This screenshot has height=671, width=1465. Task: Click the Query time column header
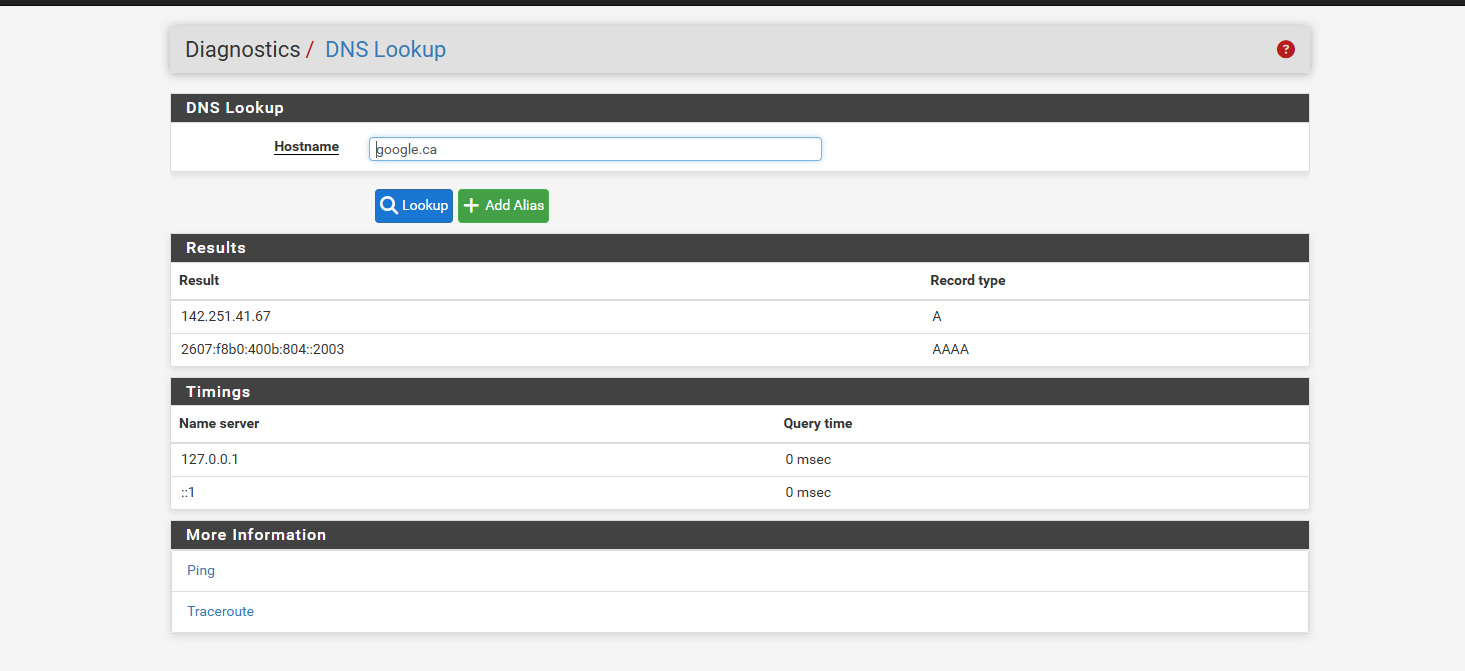pyautogui.click(x=818, y=424)
